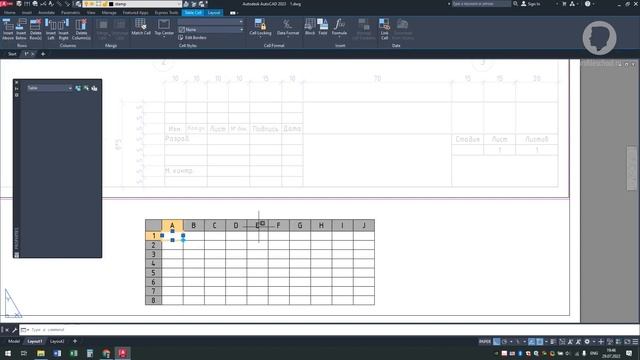
Task: Insert a row above the cell
Action: click(x=8, y=29)
